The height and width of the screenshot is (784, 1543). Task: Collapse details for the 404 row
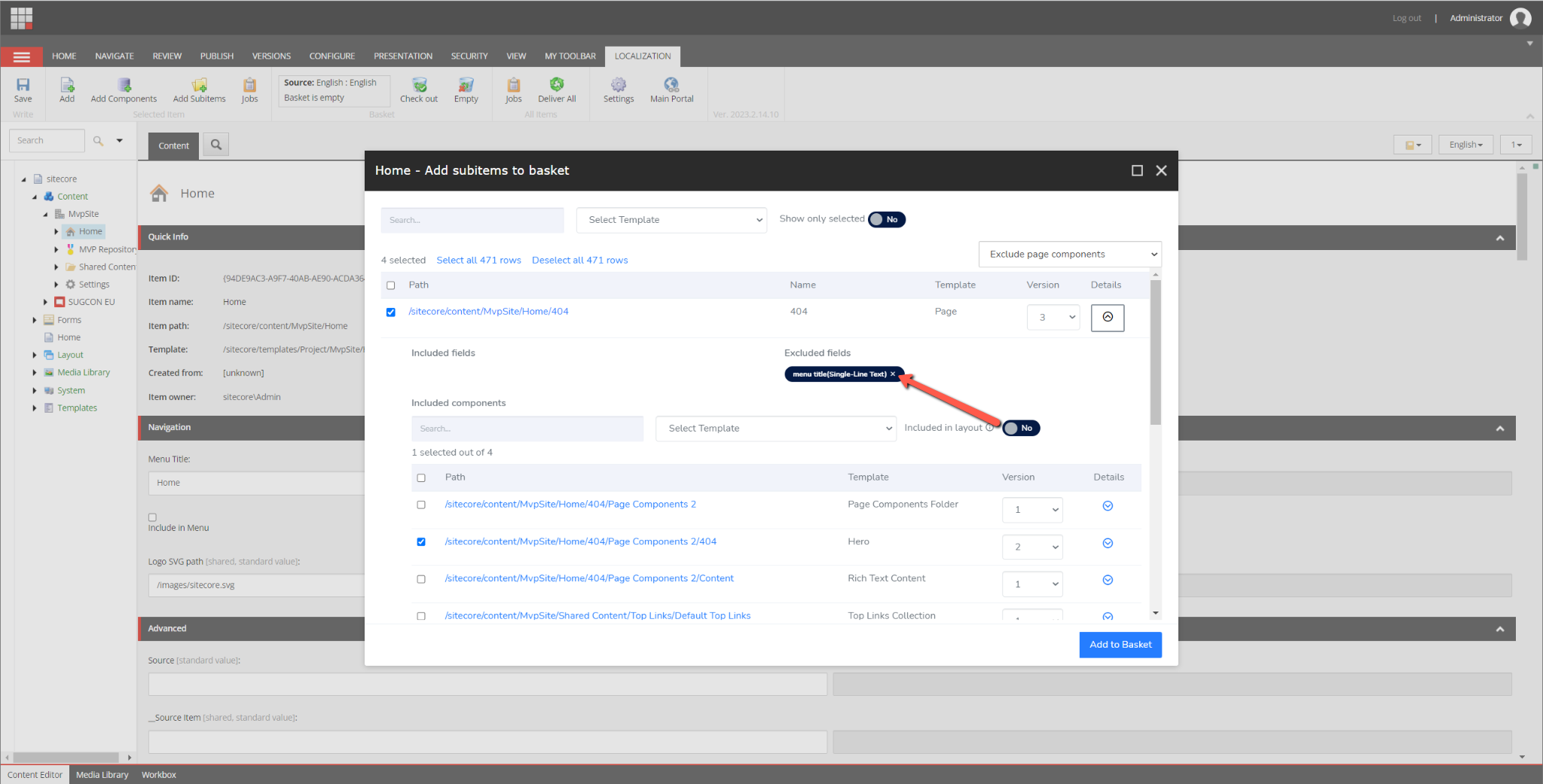[x=1108, y=318]
